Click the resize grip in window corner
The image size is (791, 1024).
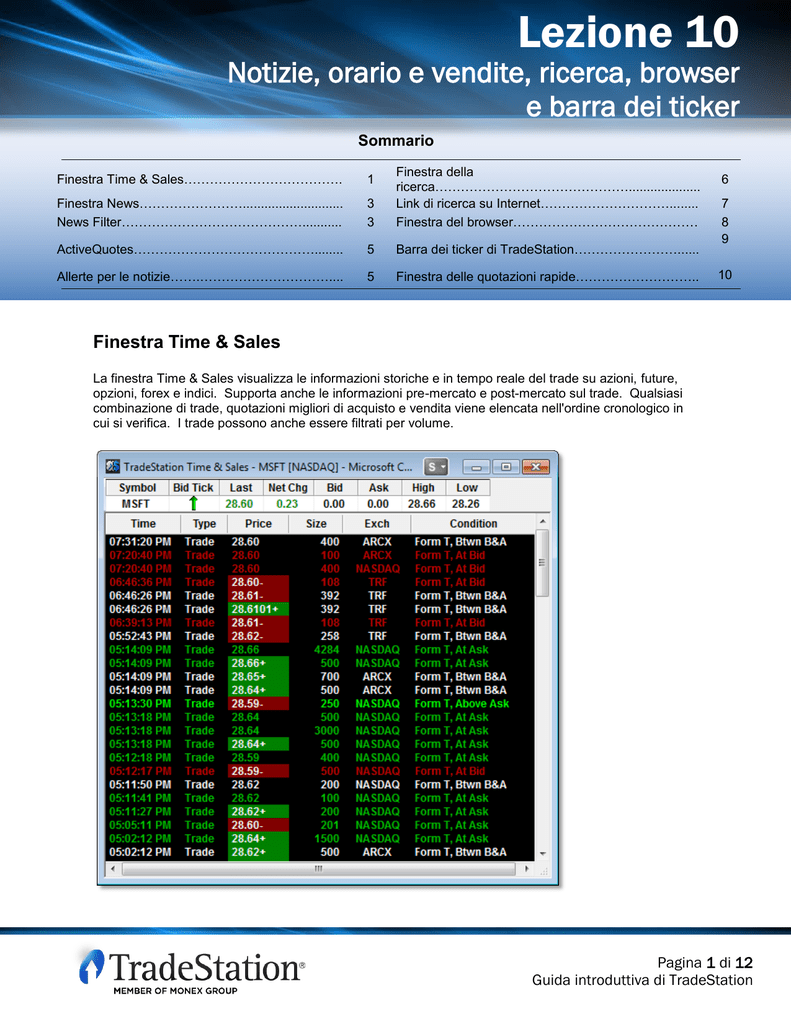coord(543,870)
